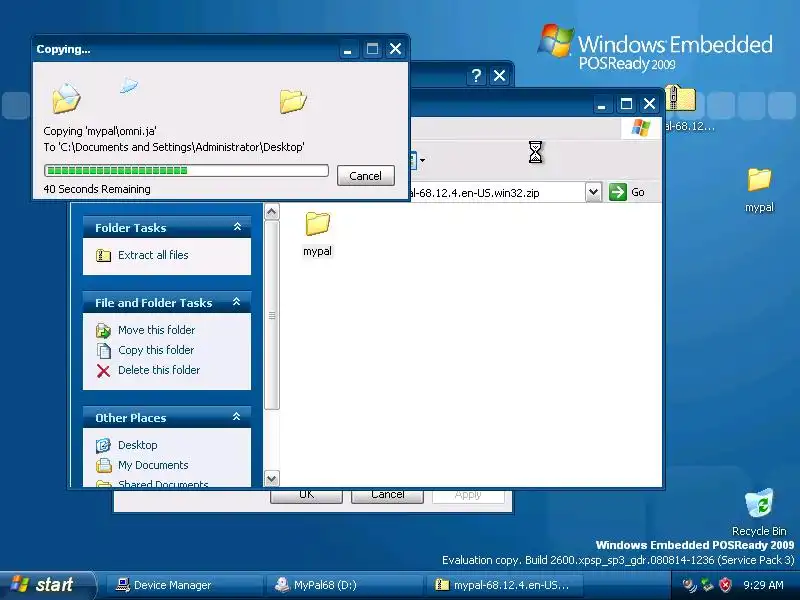800x600 pixels.
Task: Click the Move this folder icon
Action: coord(104,331)
